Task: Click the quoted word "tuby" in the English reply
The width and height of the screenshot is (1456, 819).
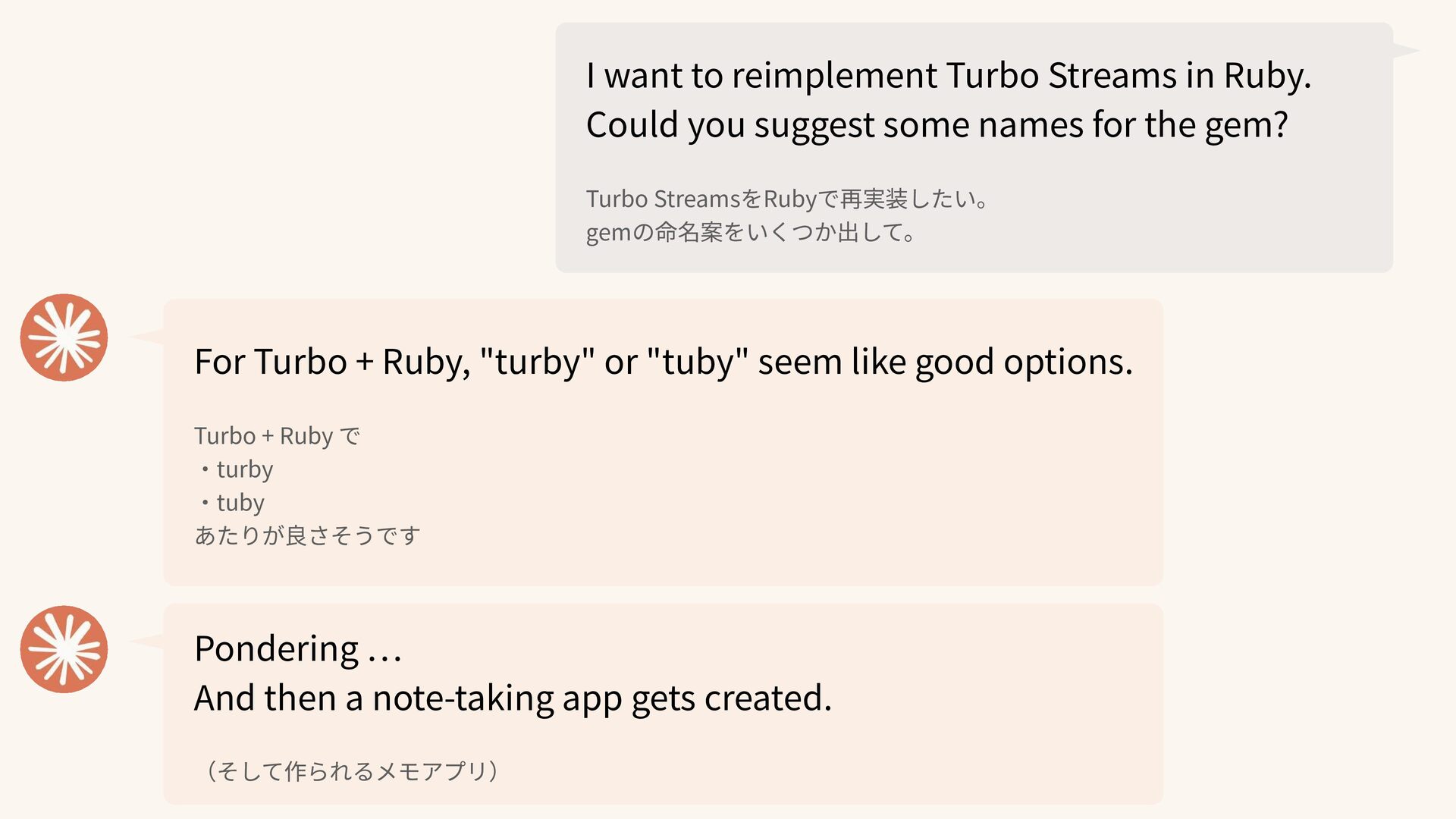Action: [698, 362]
